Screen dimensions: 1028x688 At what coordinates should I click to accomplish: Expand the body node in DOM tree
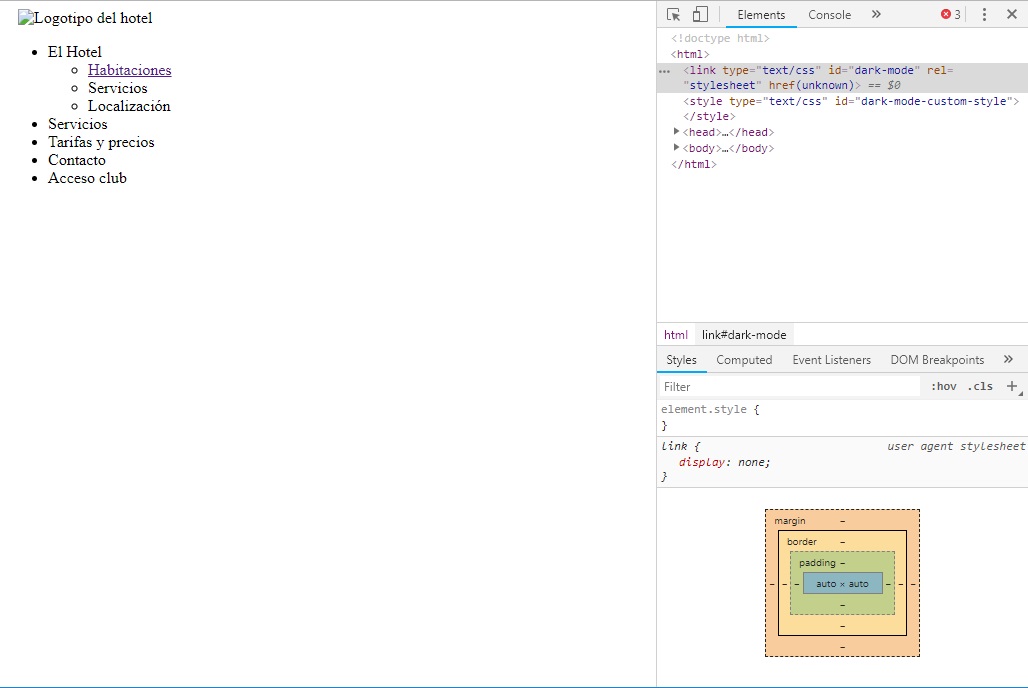coord(677,148)
